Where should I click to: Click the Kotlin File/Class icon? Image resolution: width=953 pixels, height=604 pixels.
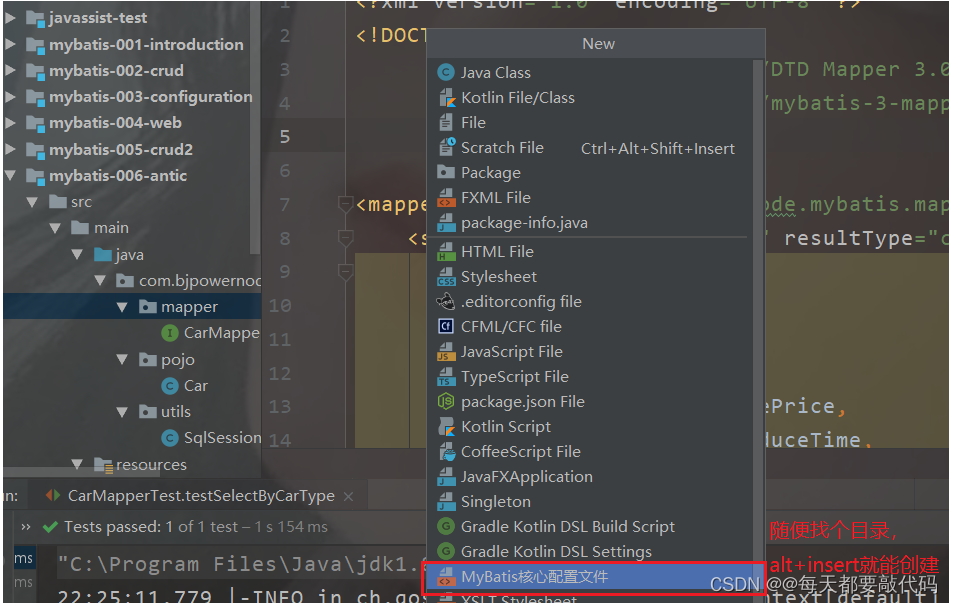[447, 97]
